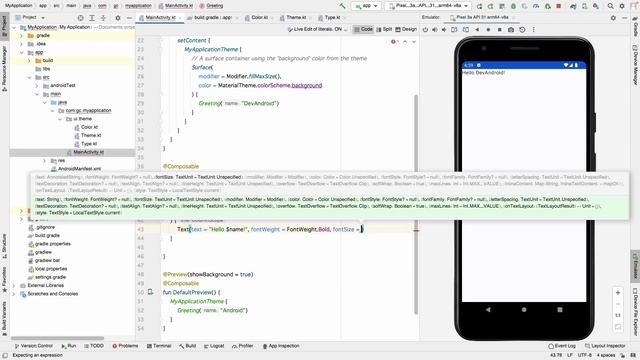Expand all icon in Project panel
The height and width of the screenshot is (360, 640).
coord(92,18)
